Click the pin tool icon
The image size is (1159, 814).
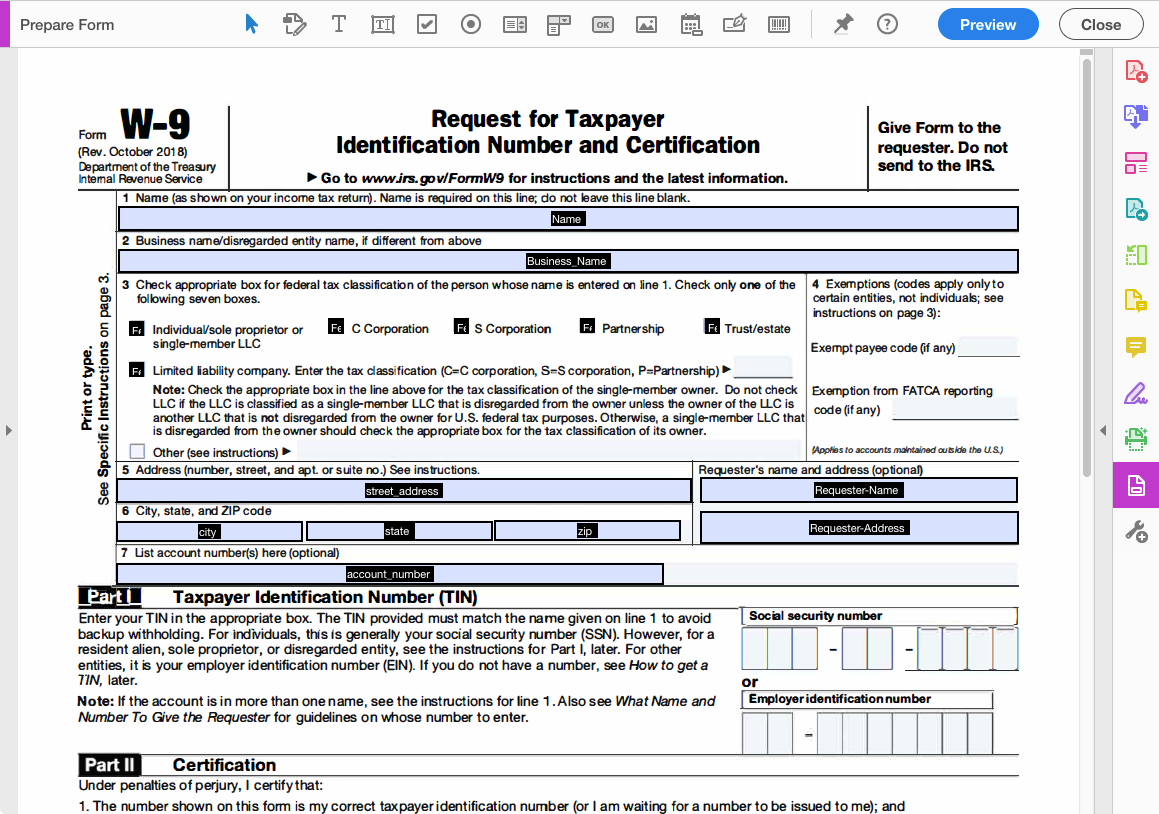(x=843, y=24)
